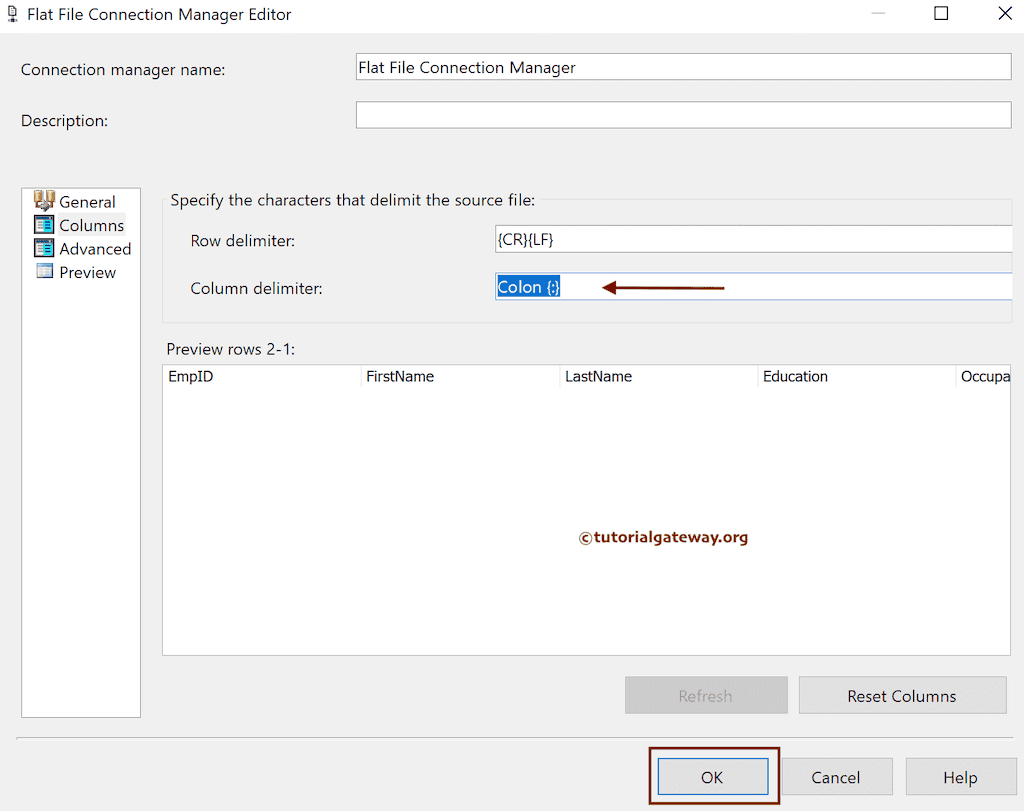The image size is (1024, 811).
Task: Click Cancel to discard changes
Action: [837, 776]
